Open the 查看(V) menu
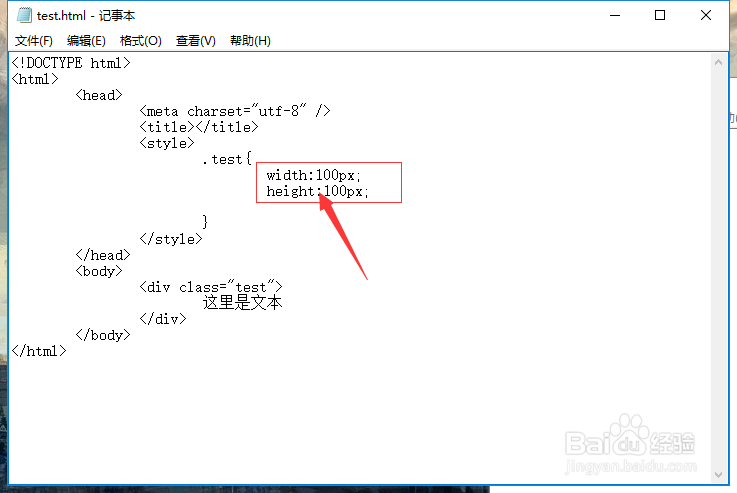The width and height of the screenshot is (737, 493). pyautogui.click(x=196, y=41)
